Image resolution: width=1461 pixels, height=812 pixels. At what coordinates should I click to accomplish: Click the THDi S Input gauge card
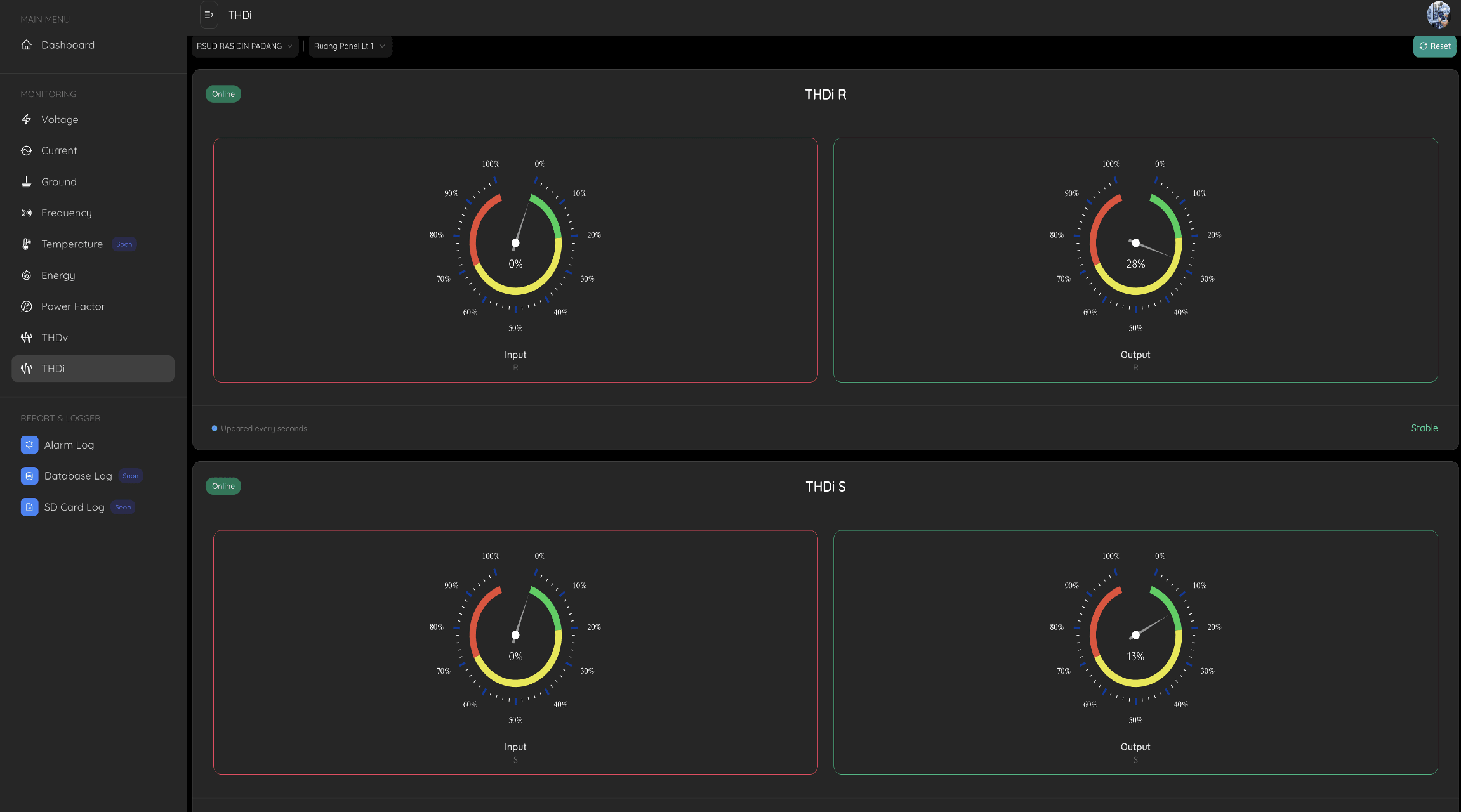coord(515,652)
